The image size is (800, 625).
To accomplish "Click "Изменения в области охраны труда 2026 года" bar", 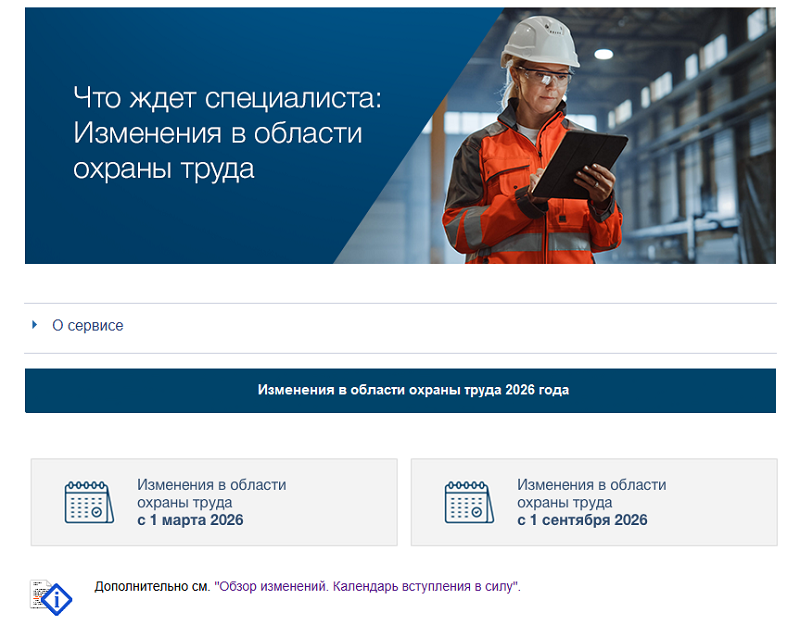I will point(400,390).
